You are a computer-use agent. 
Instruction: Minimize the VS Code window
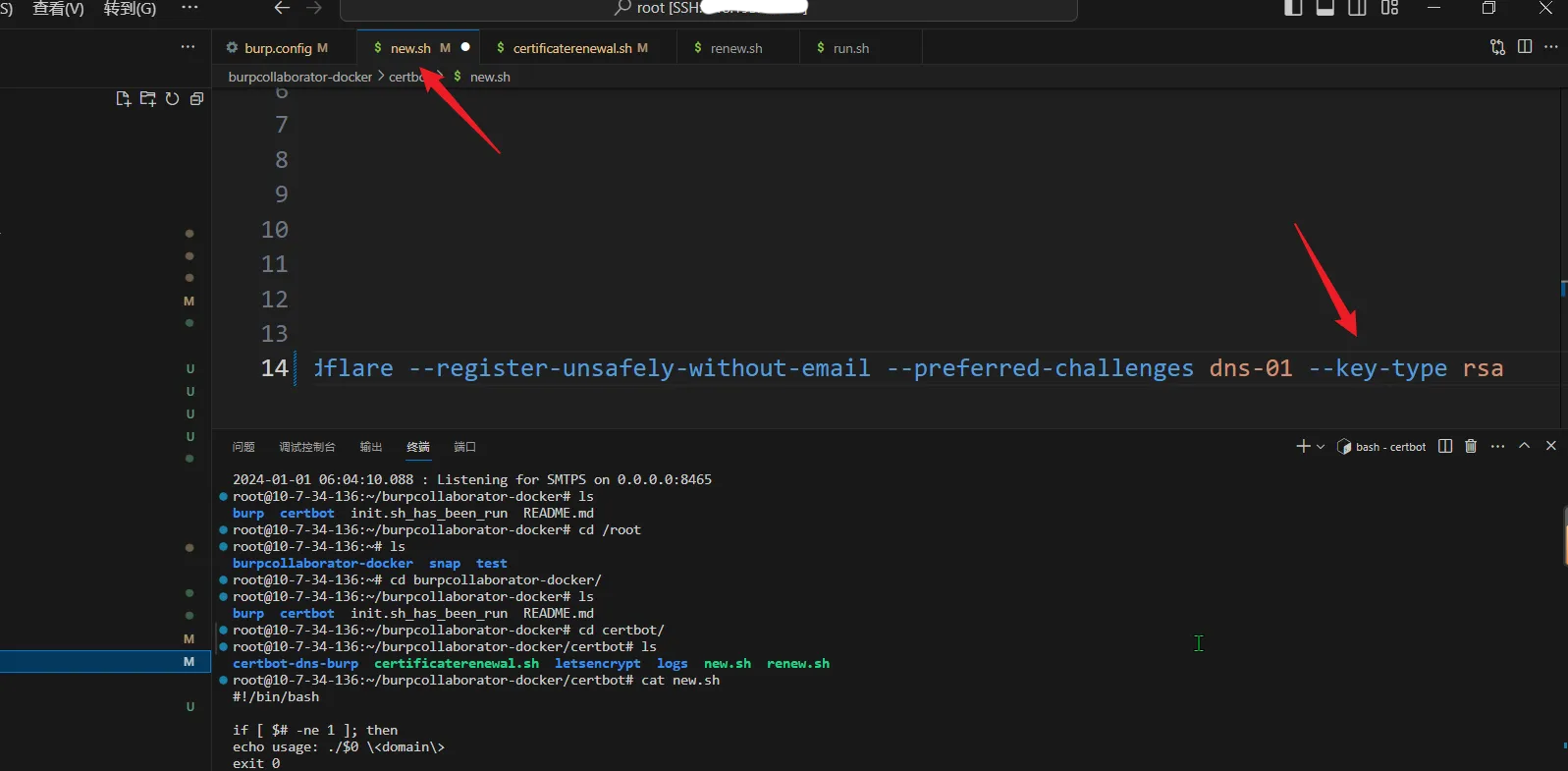click(1433, 8)
